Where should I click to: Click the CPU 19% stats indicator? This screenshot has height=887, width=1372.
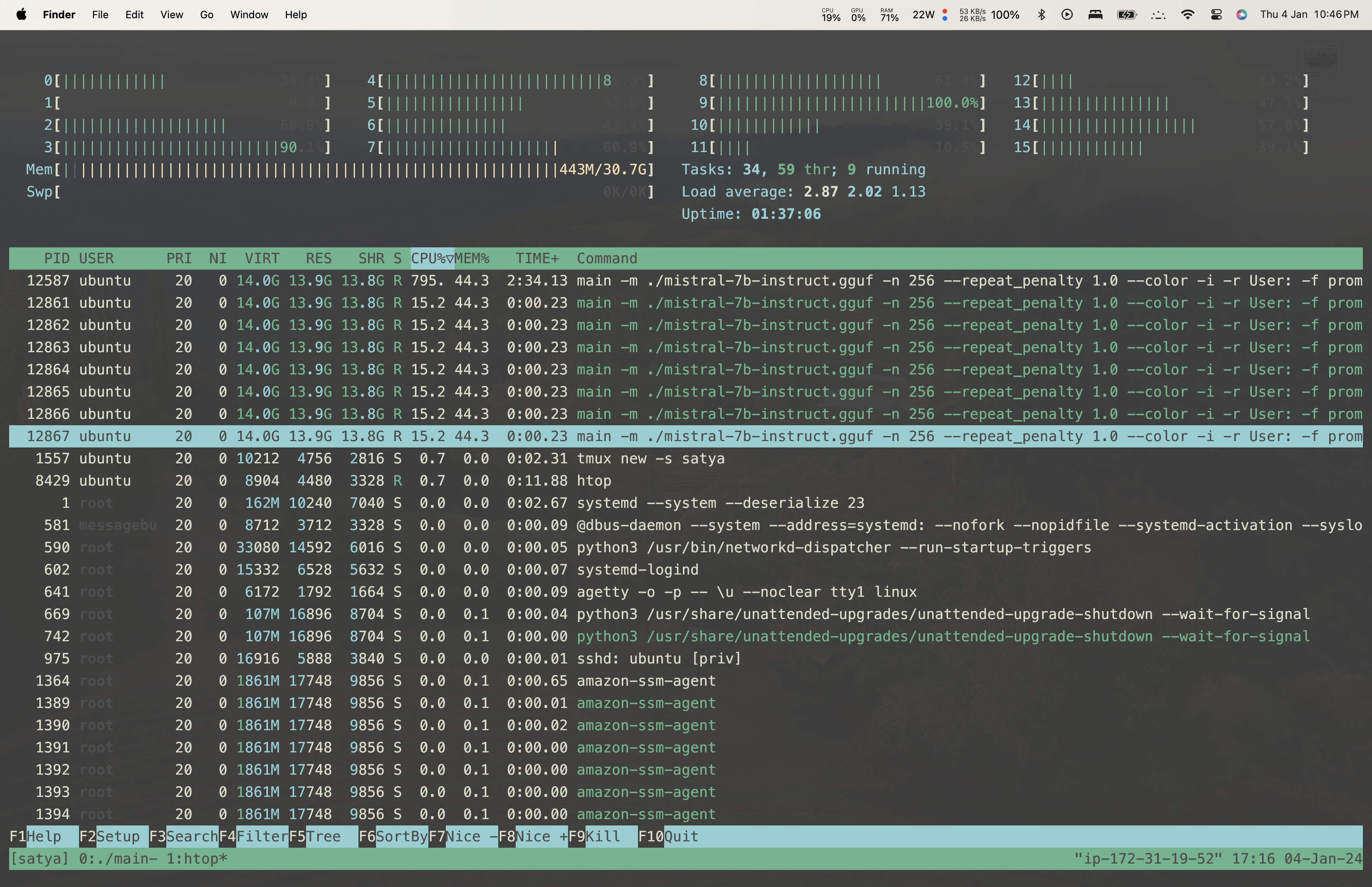tap(830, 14)
